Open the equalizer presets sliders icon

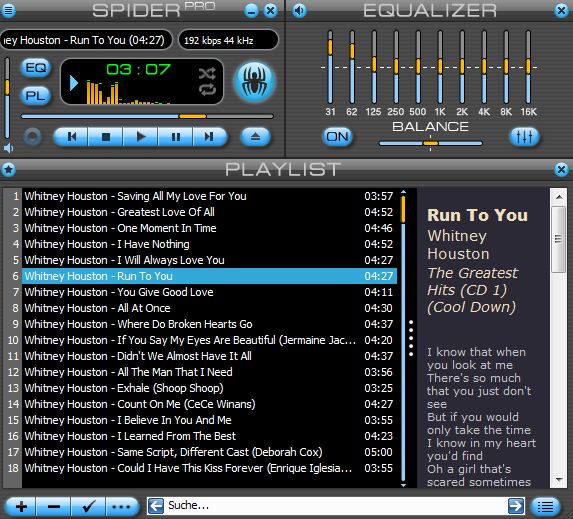pos(524,137)
